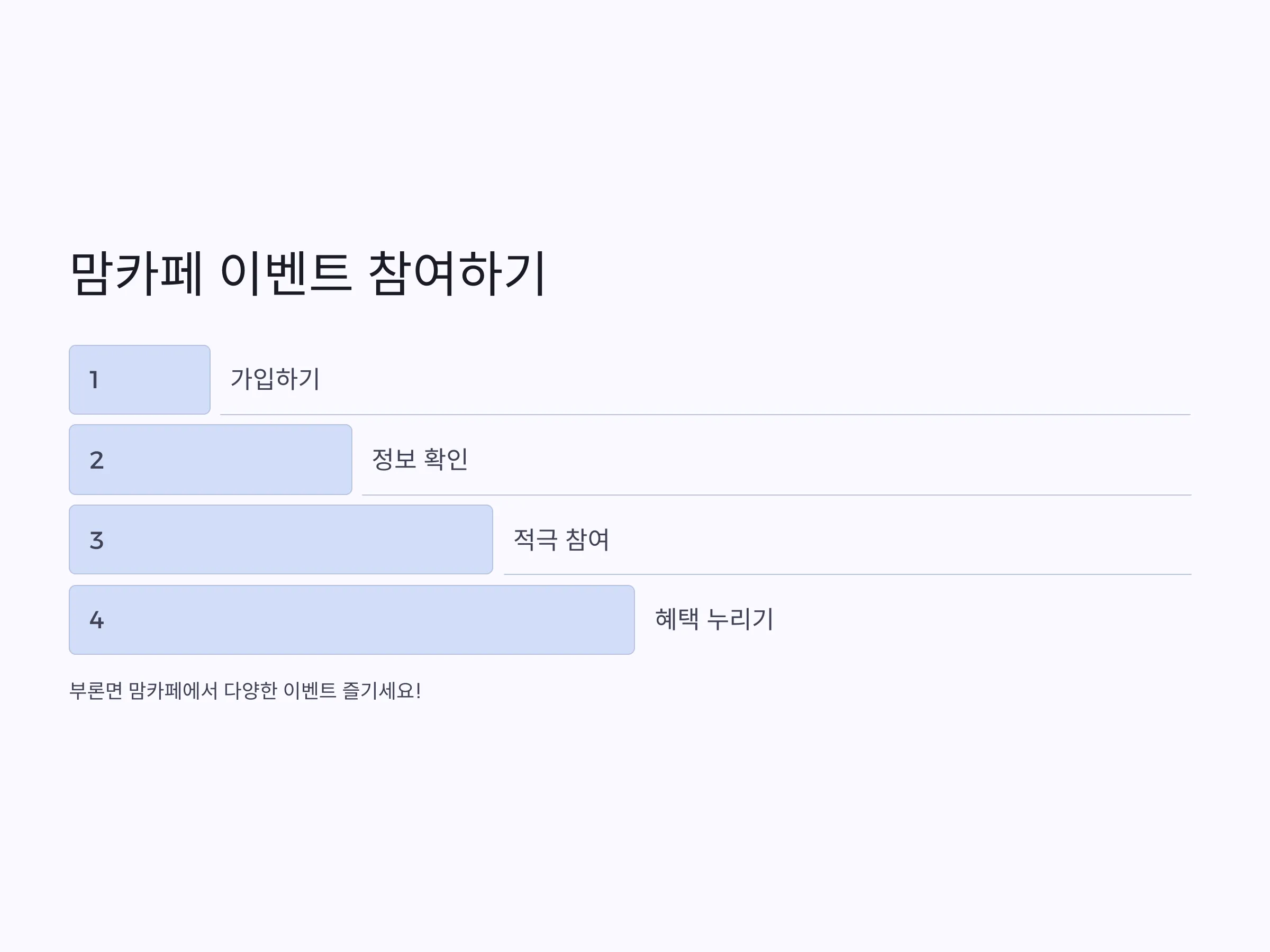This screenshot has width=1270, height=952.
Task: Click '이벤트' in the footer sentence
Action: pyautogui.click(x=310, y=691)
